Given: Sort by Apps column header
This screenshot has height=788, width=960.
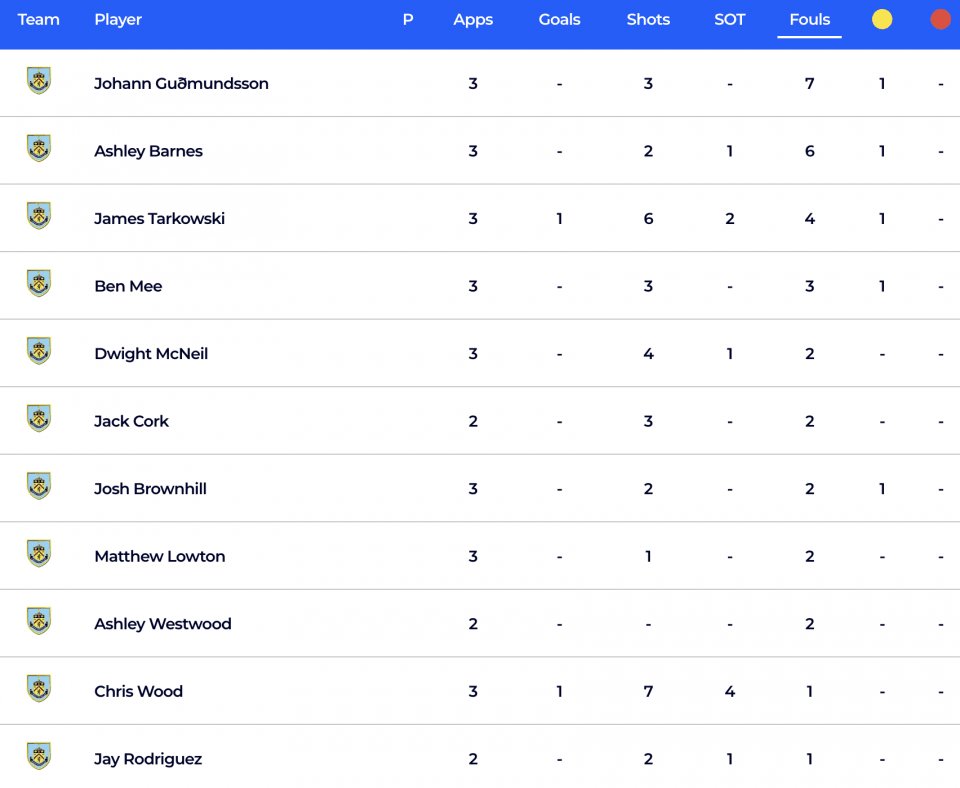Looking at the screenshot, I should click(473, 20).
